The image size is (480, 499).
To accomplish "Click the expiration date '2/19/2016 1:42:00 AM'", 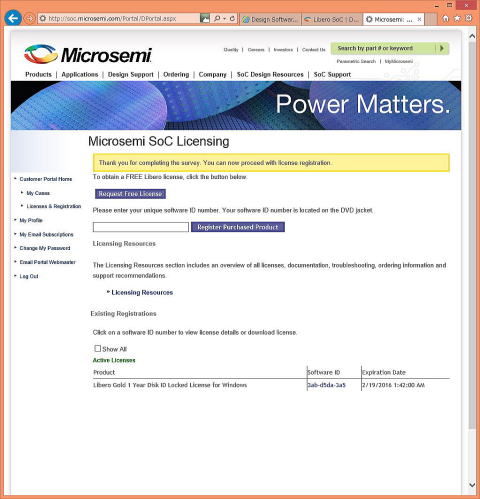I will pos(393,385).
